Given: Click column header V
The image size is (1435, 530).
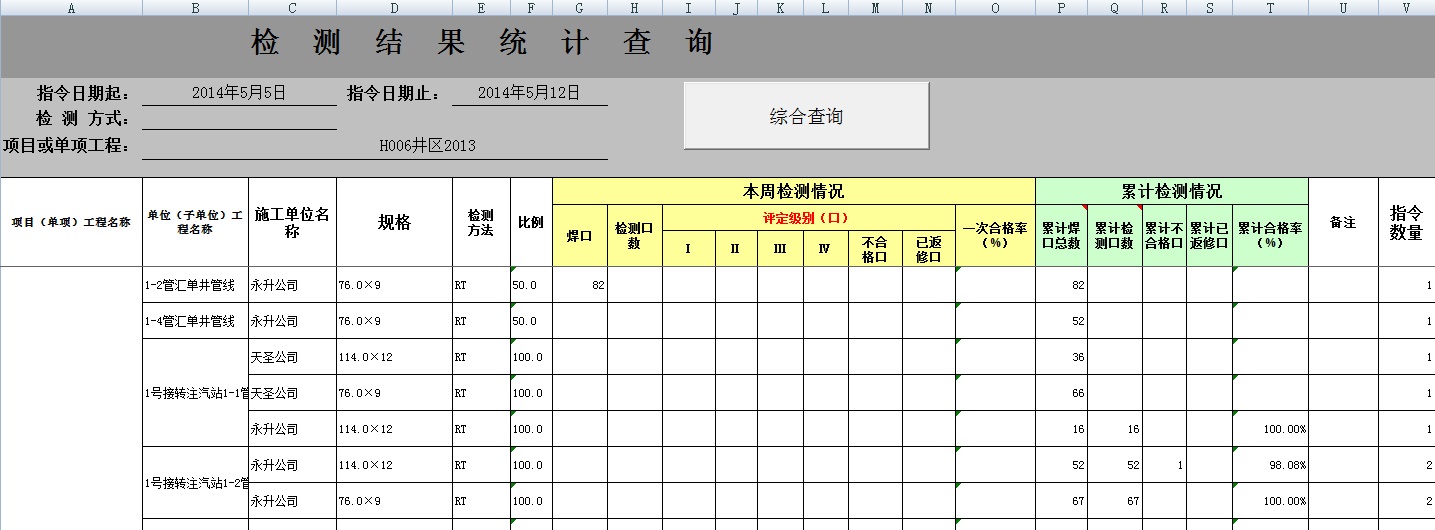Looking at the screenshot, I should [x=1406, y=8].
